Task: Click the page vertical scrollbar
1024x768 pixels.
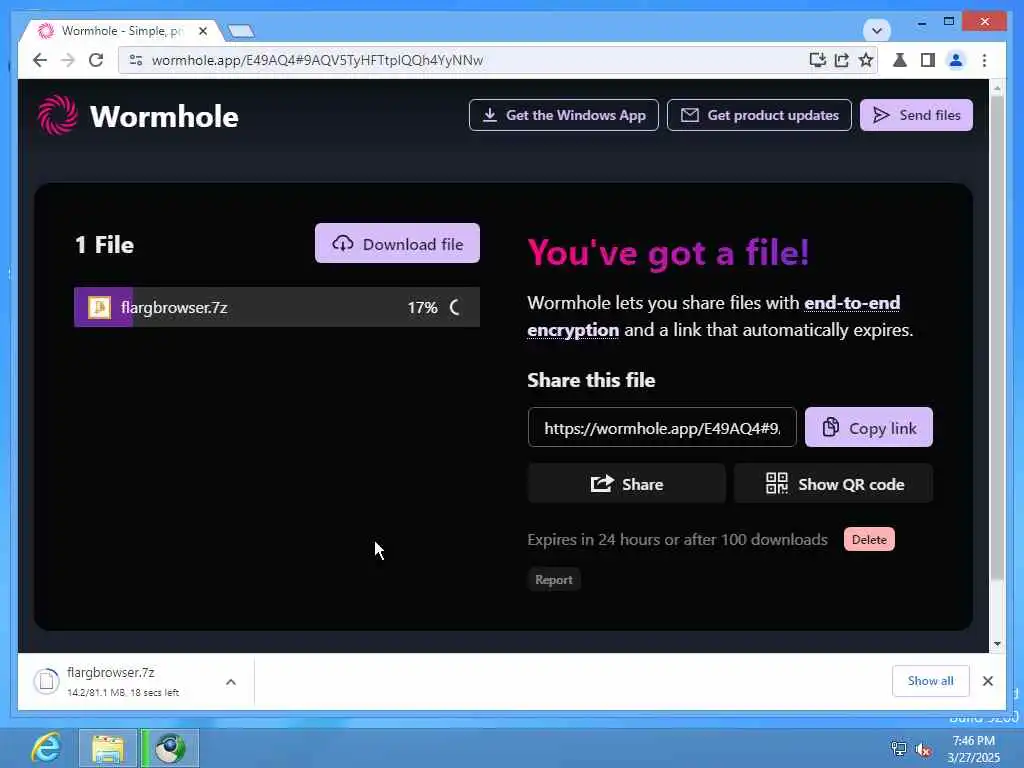Action: pyautogui.click(x=997, y=337)
